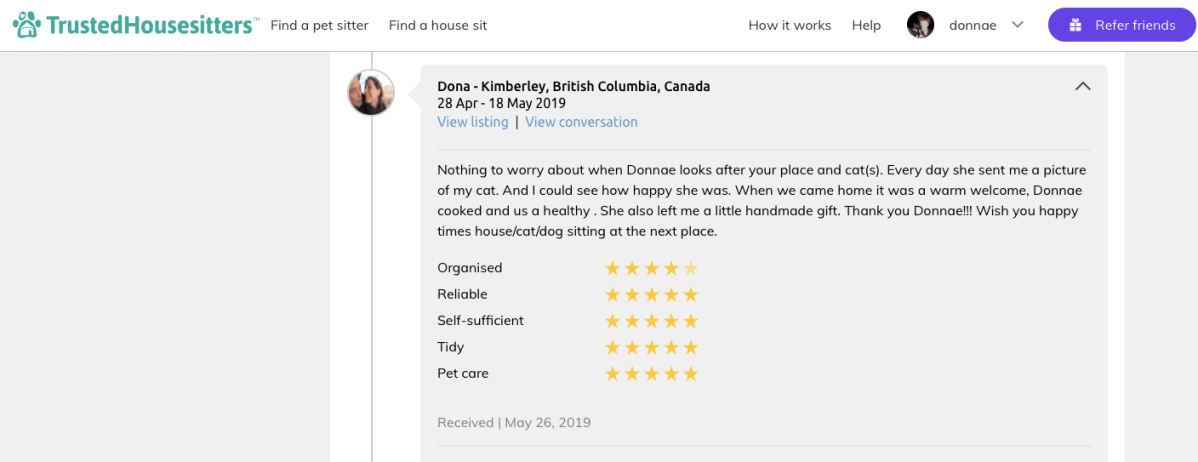Click the fifth star in Organised rating
Image resolution: width=1198 pixels, height=462 pixels.
click(x=690, y=268)
